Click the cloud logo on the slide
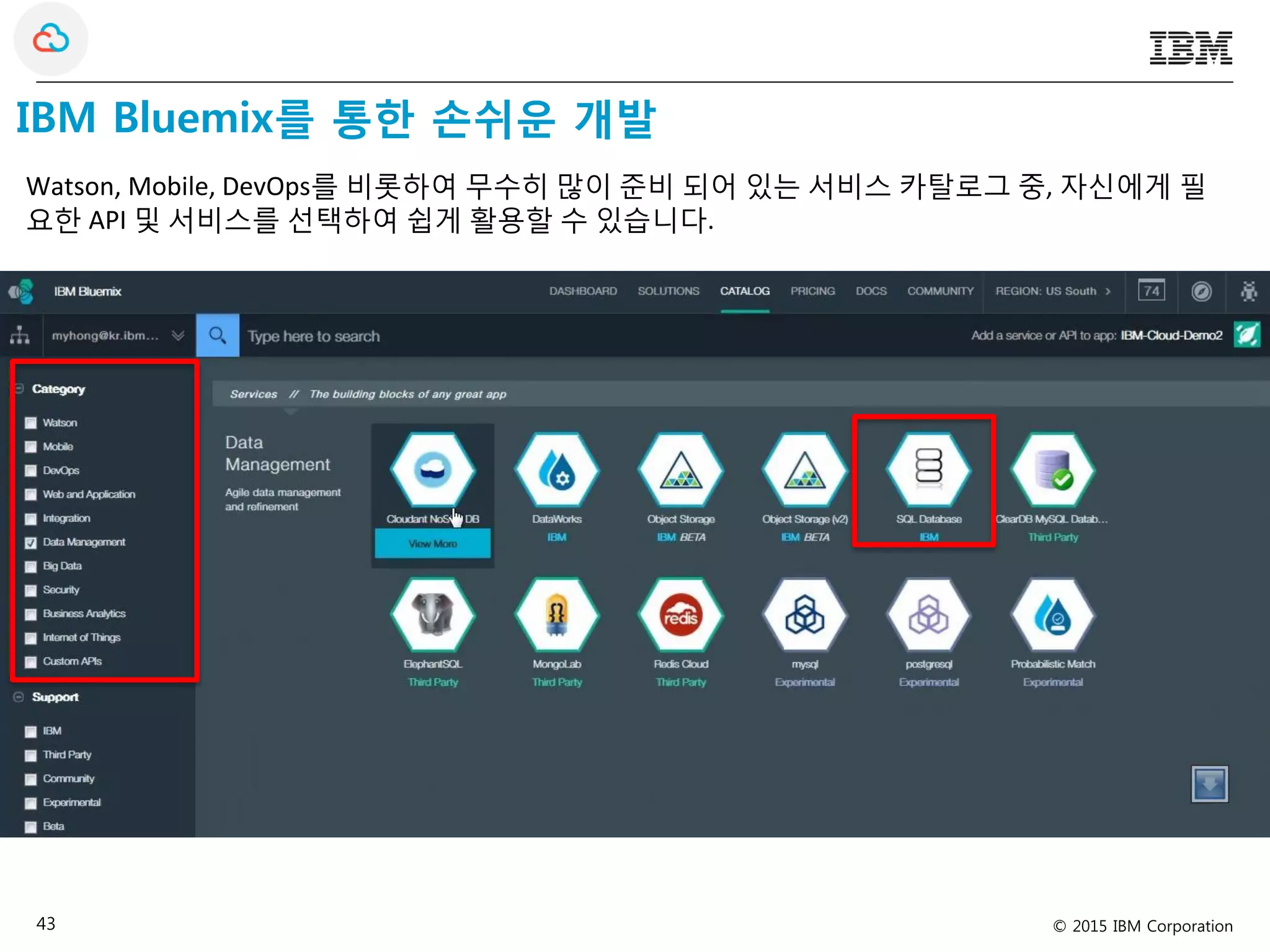 point(51,38)
